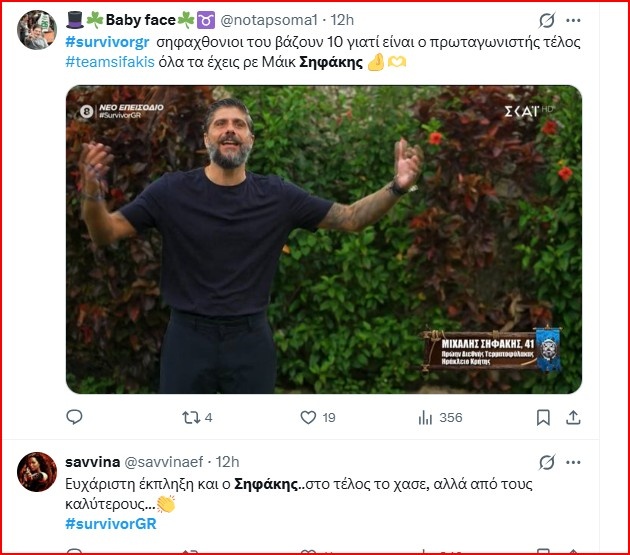Open the more options menu on savvina's tweet

[x=573, y=462]
